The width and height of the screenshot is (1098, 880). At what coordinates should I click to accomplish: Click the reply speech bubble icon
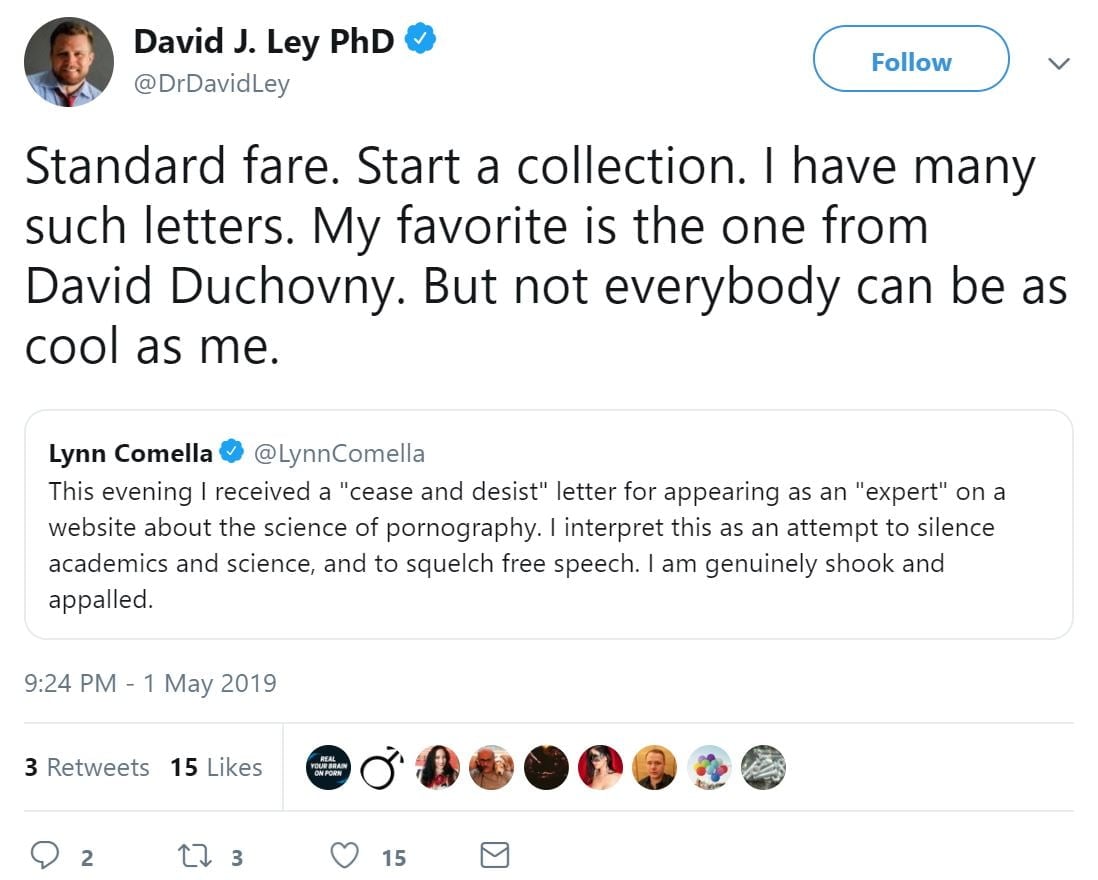pyautogui.click(x=45, y=855)
